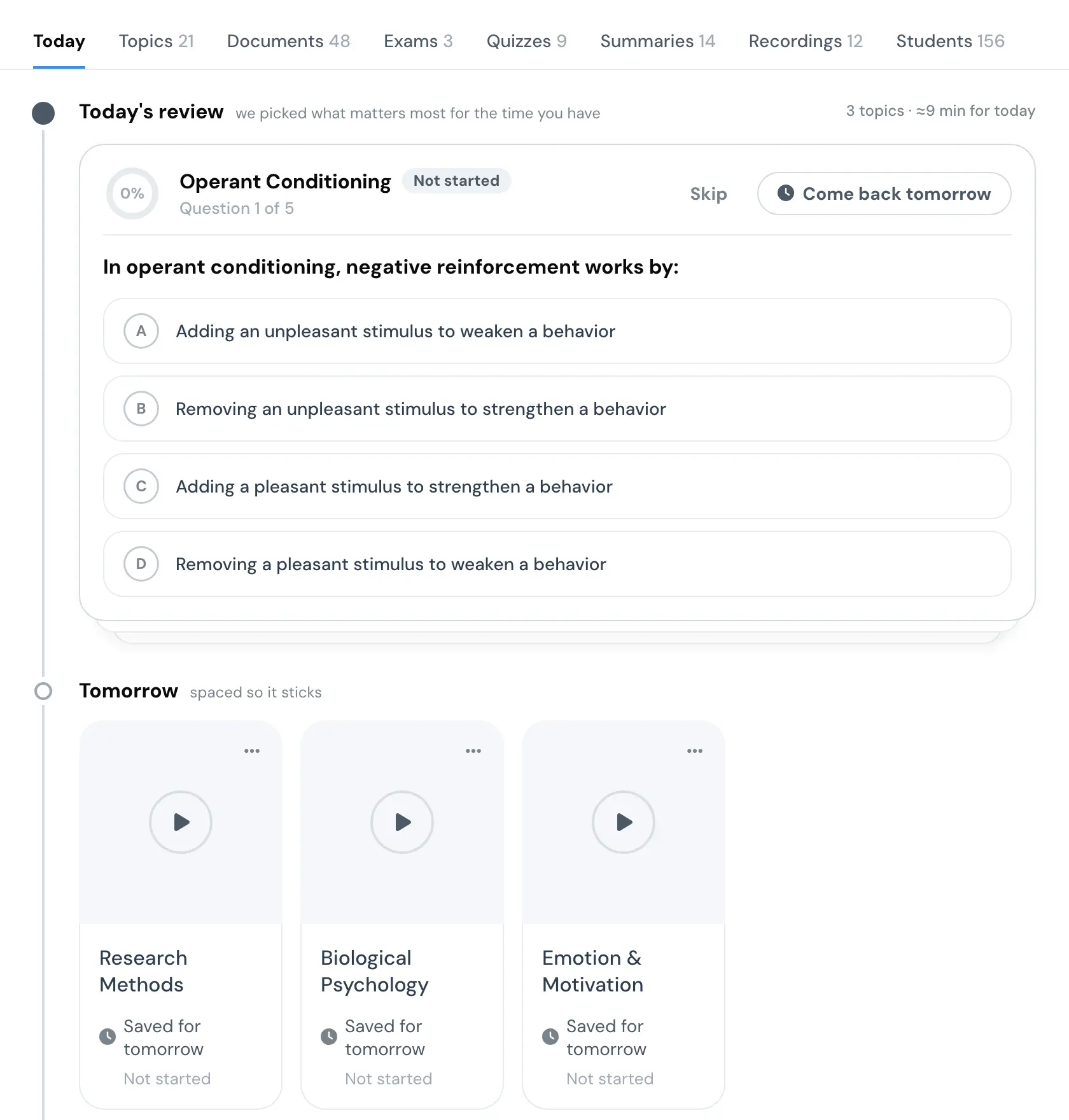Click clock icon in Come back tomorrow button
This screenshot has width=1069, height=1120.
tap(786, 193)
